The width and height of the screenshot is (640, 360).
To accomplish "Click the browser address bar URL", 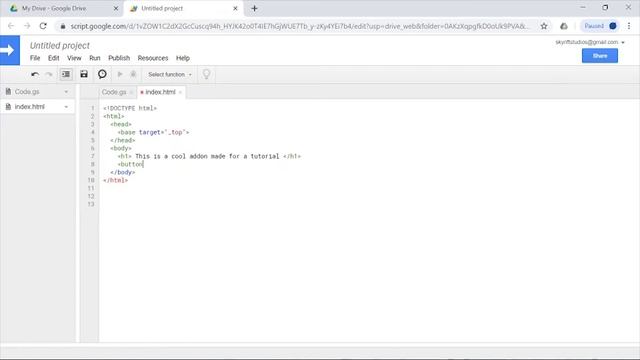I will tap(300, 26).
